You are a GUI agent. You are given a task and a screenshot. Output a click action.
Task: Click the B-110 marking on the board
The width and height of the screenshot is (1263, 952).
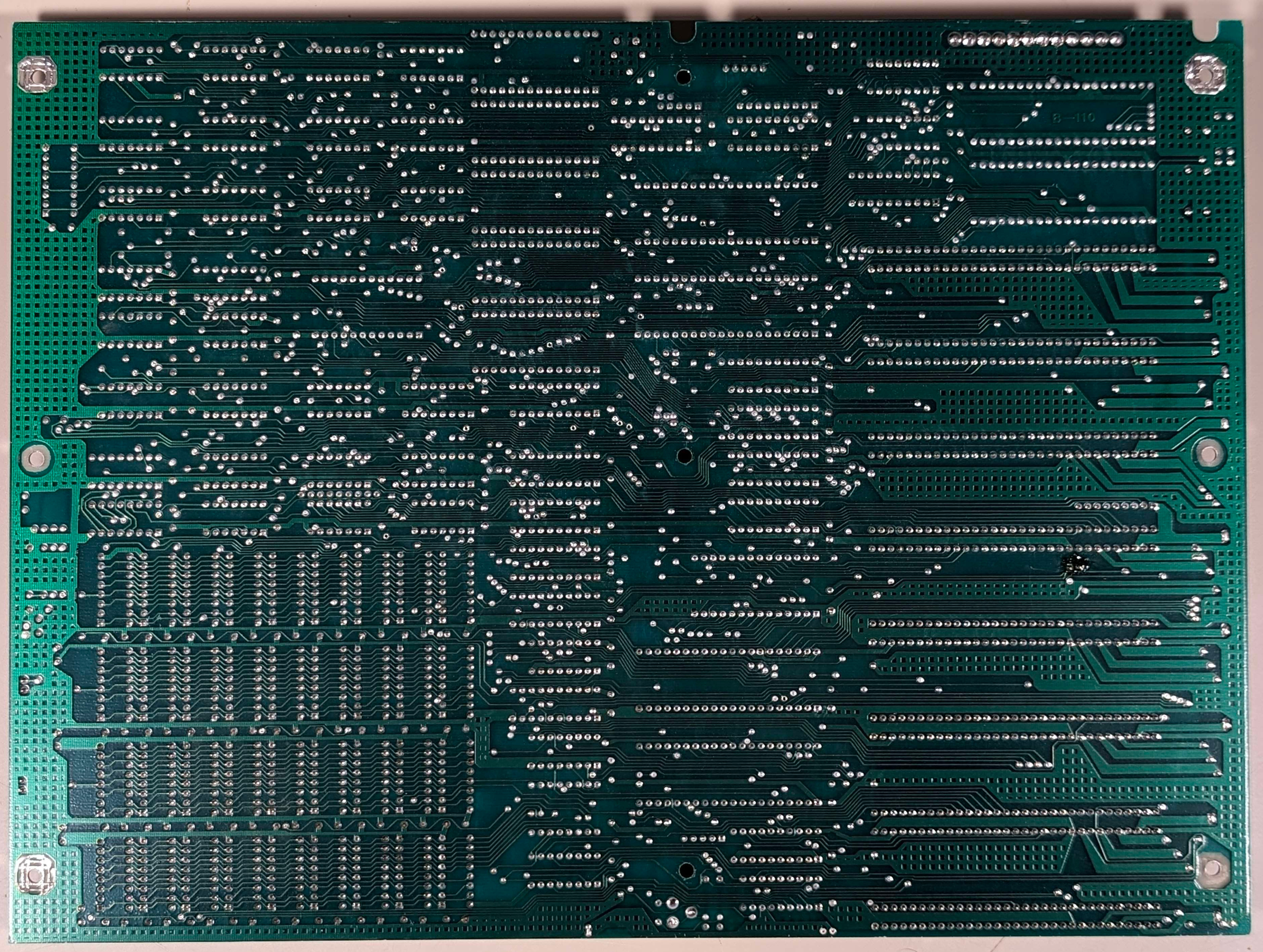click(1075, 118)
